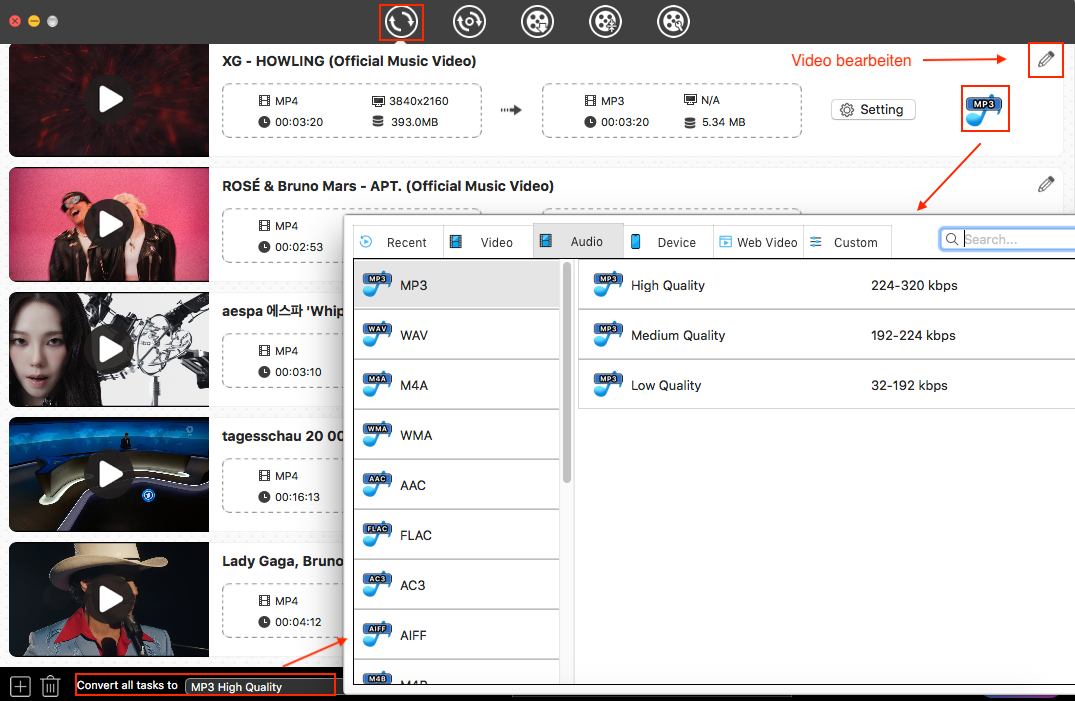Open Setting for XG - HOWLING video

click(873, 110)
